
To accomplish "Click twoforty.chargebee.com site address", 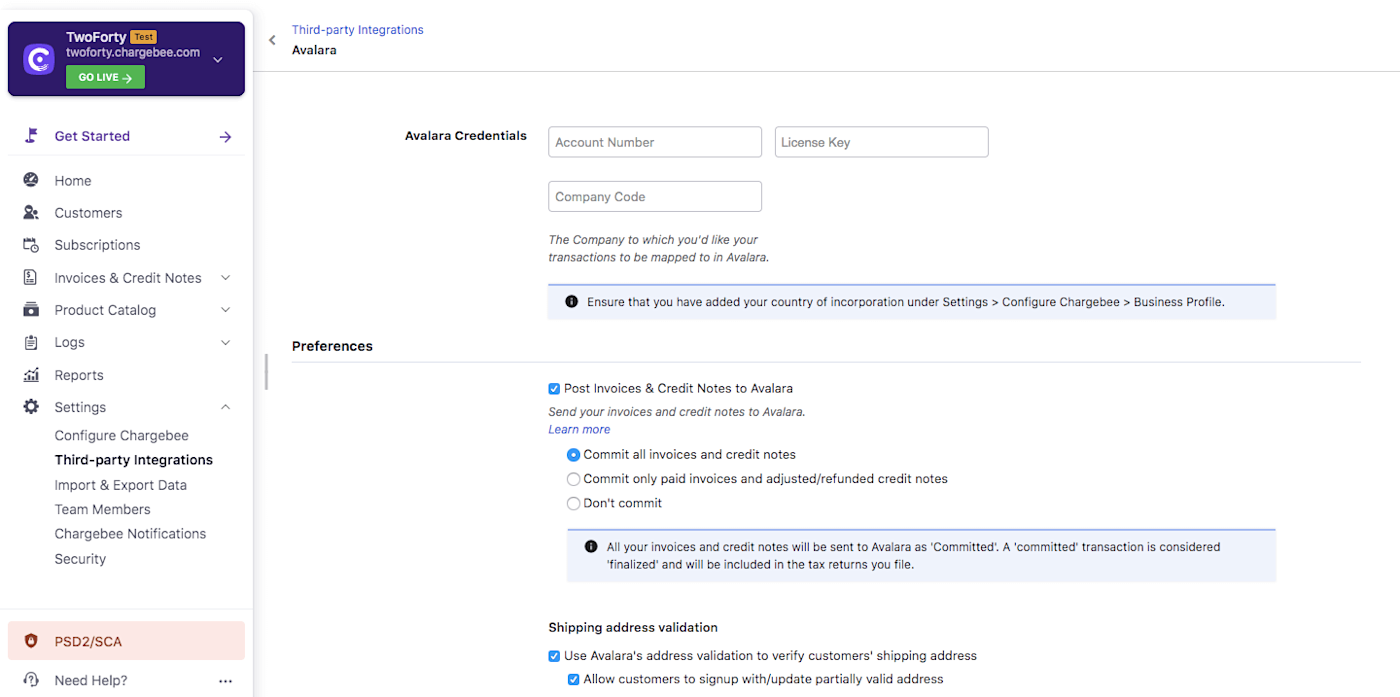I will (x=133, y=52).
